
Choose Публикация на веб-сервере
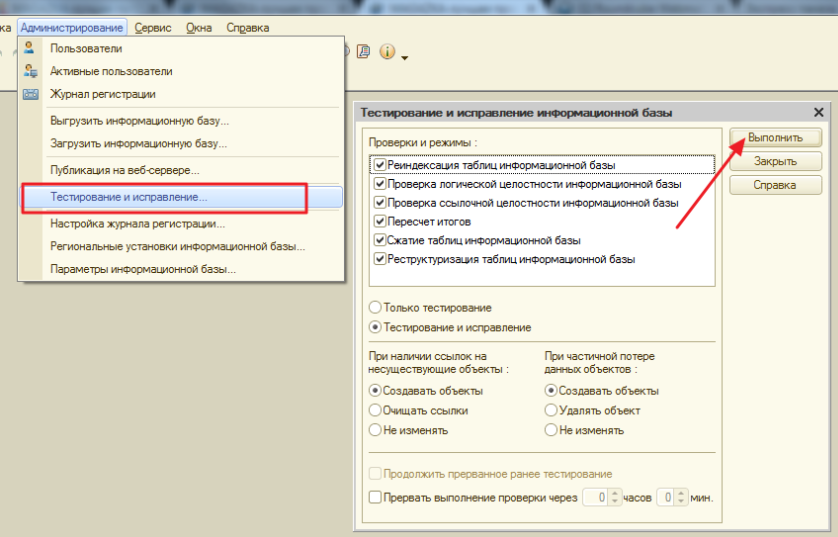click(x=182, y=170)
